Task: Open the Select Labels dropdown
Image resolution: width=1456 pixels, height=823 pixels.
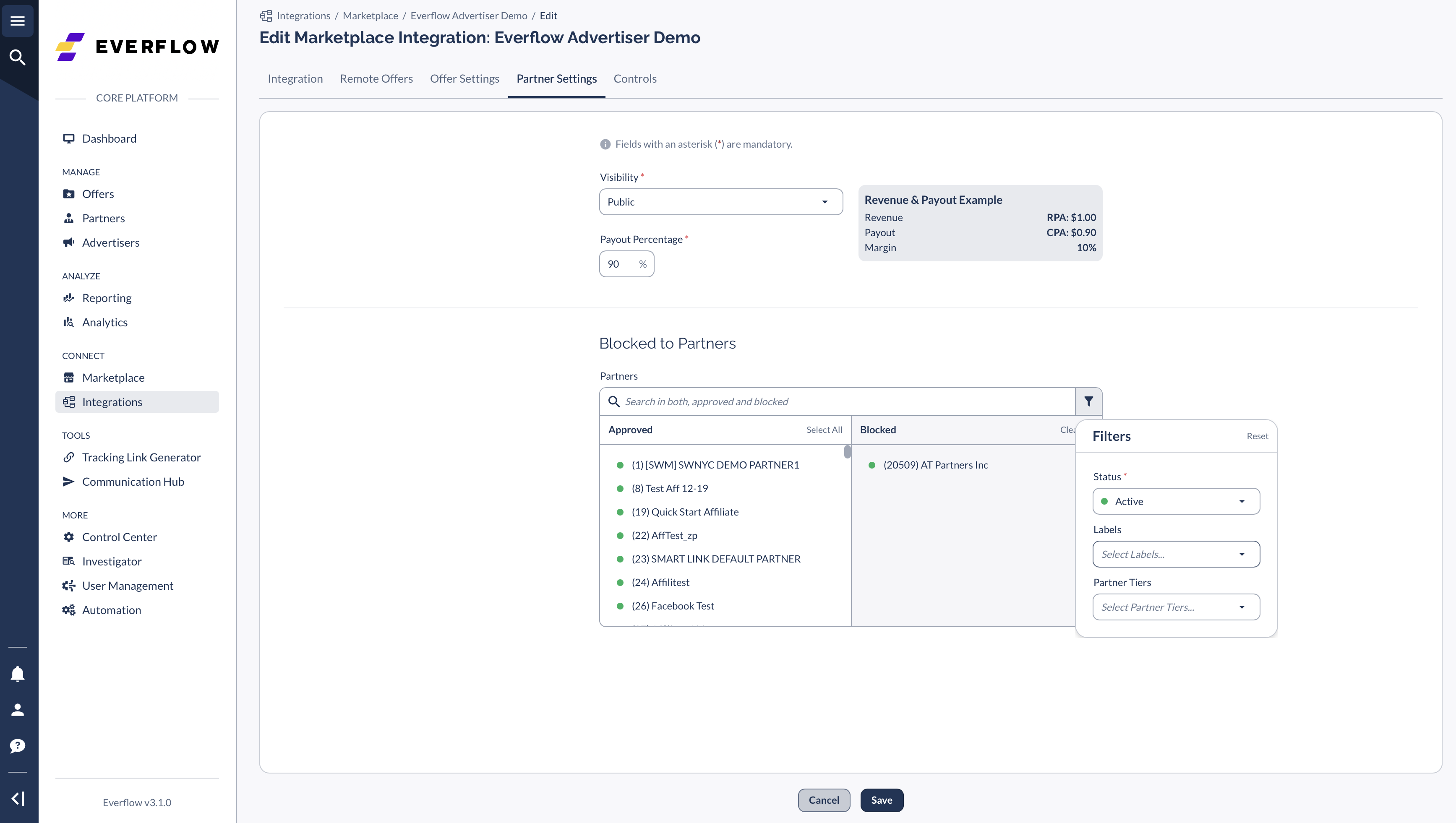Action: click(x=1176, y=554)
